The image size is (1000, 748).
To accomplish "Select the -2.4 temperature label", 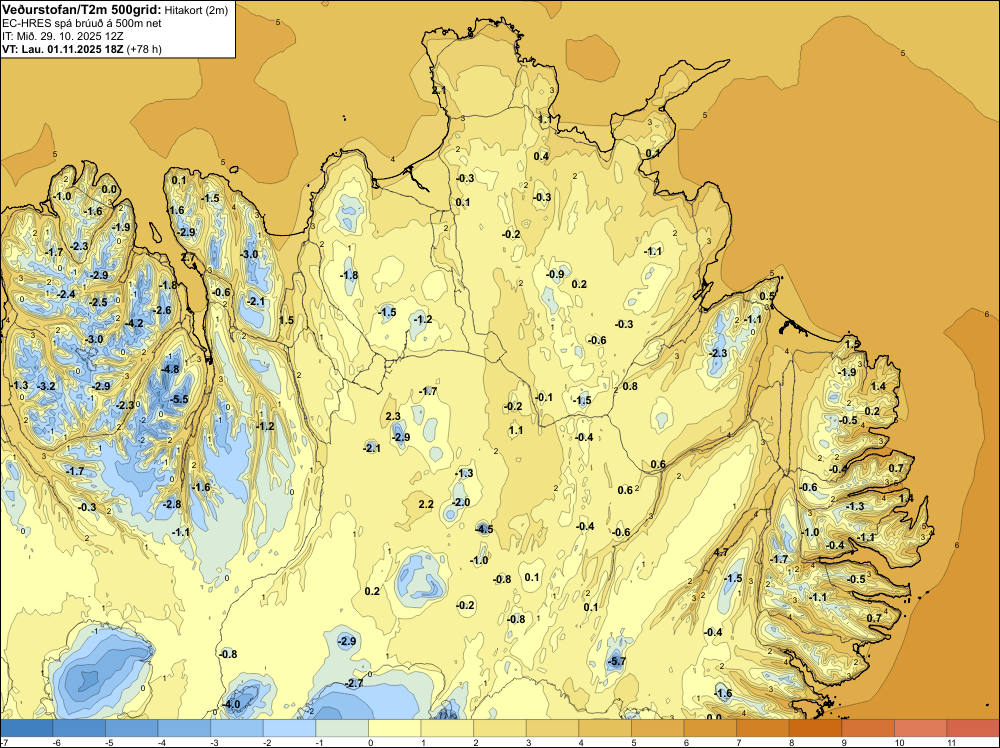I will [66, 294].
